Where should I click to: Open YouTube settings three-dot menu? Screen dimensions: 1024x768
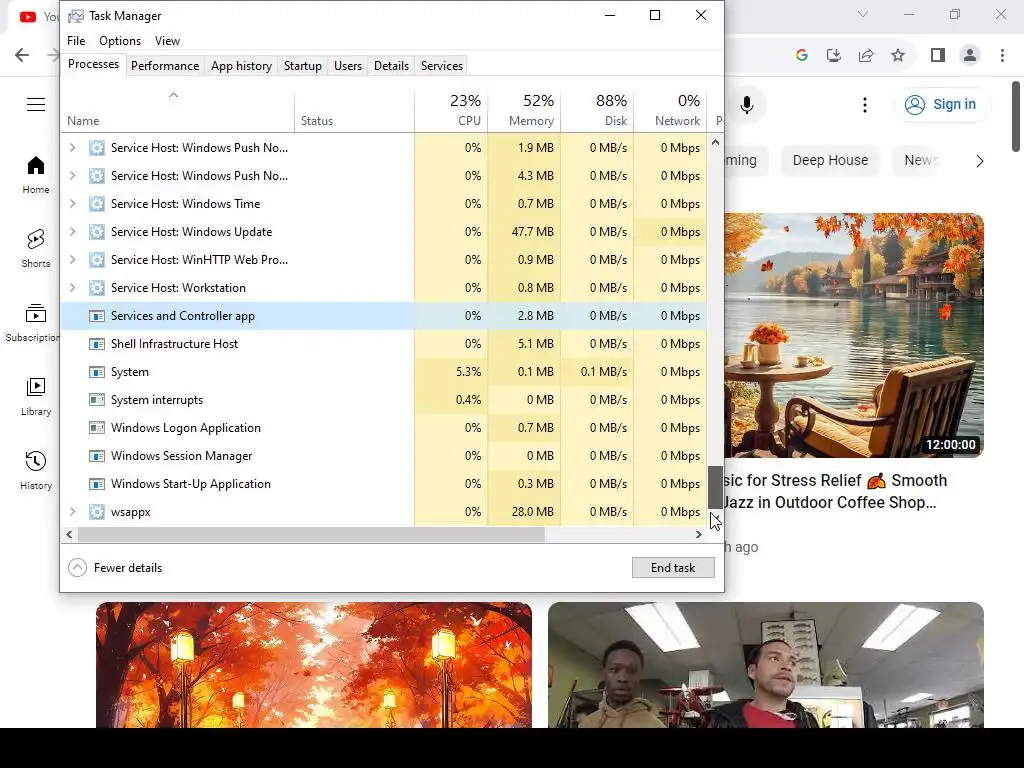point(865,104)
